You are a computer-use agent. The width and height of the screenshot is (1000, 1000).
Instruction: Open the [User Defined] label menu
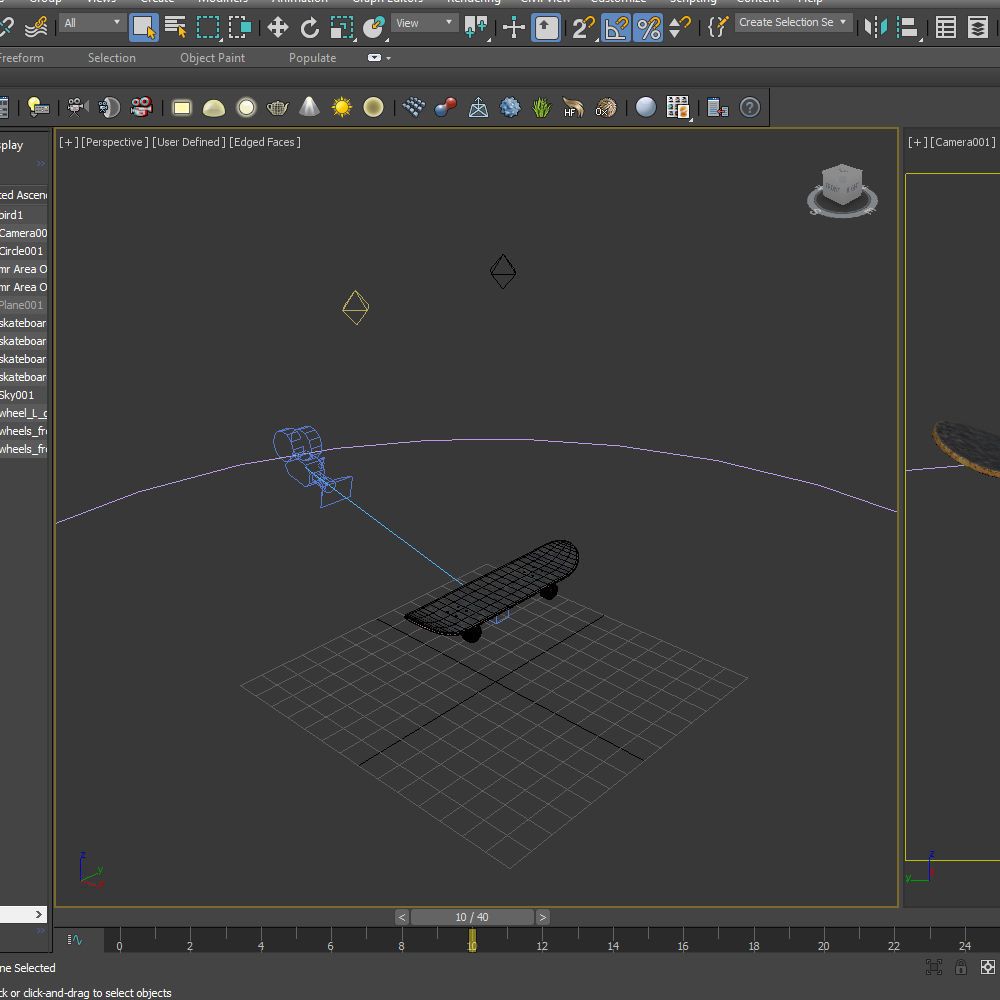[189, 142]
